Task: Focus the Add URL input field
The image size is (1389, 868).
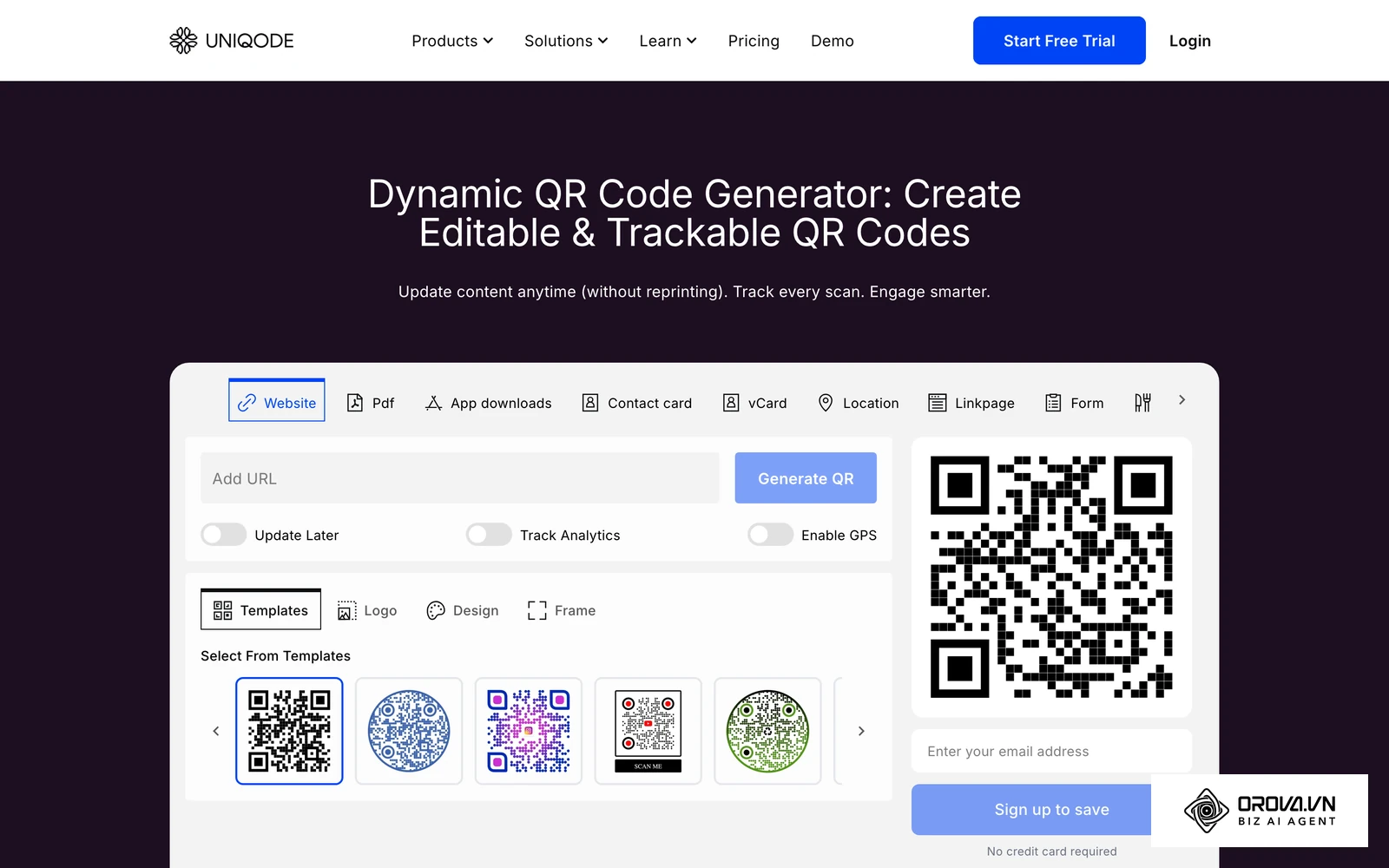Action: [460, 478]
